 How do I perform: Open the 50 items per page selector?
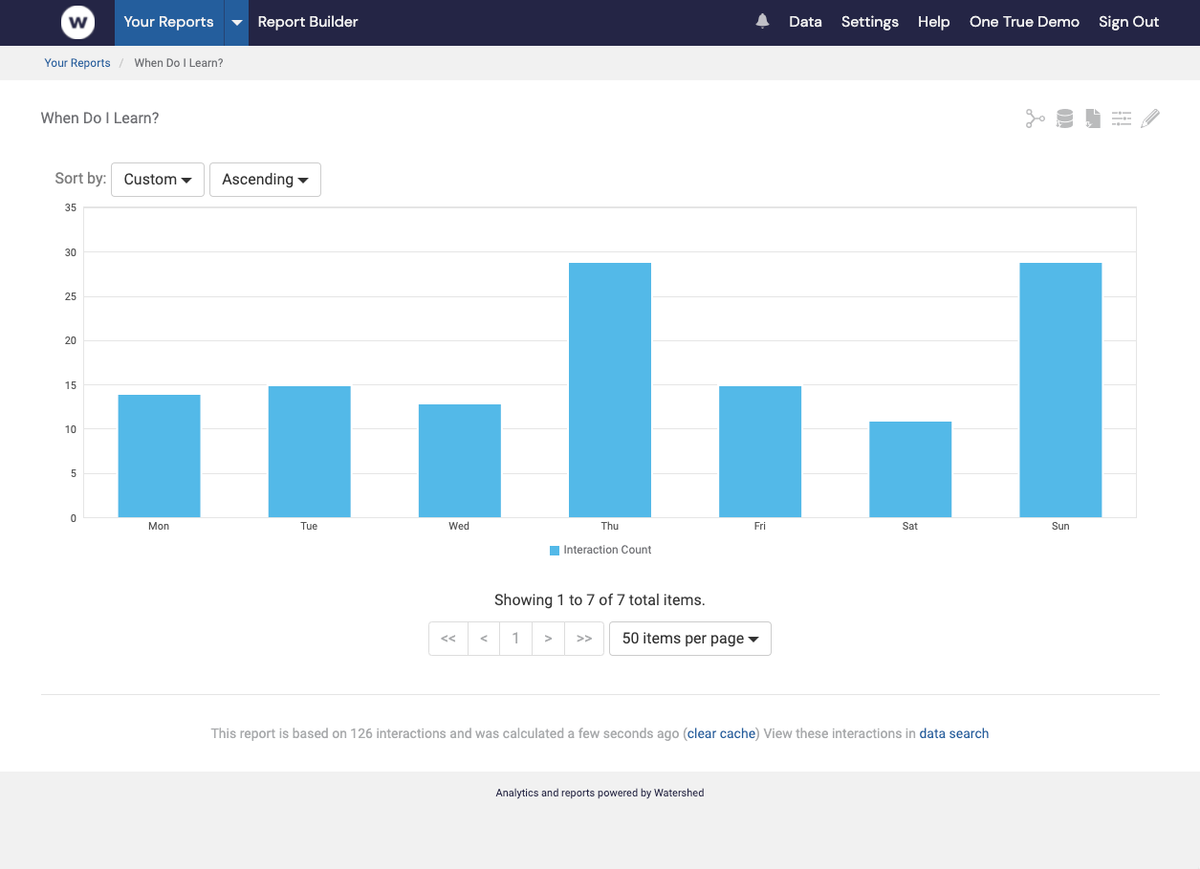[x=689, y=638]
